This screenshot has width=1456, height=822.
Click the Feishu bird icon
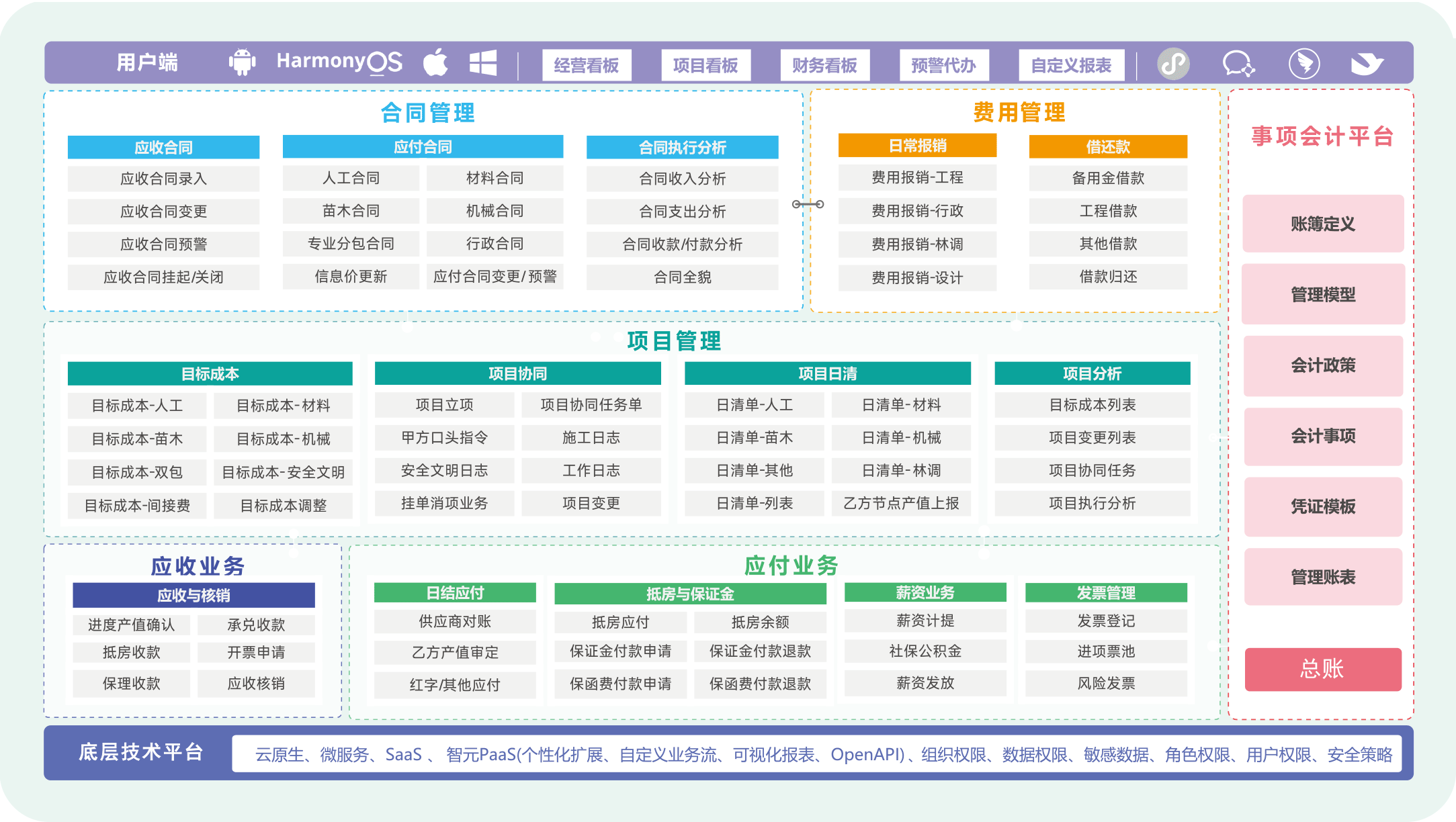1367,64
